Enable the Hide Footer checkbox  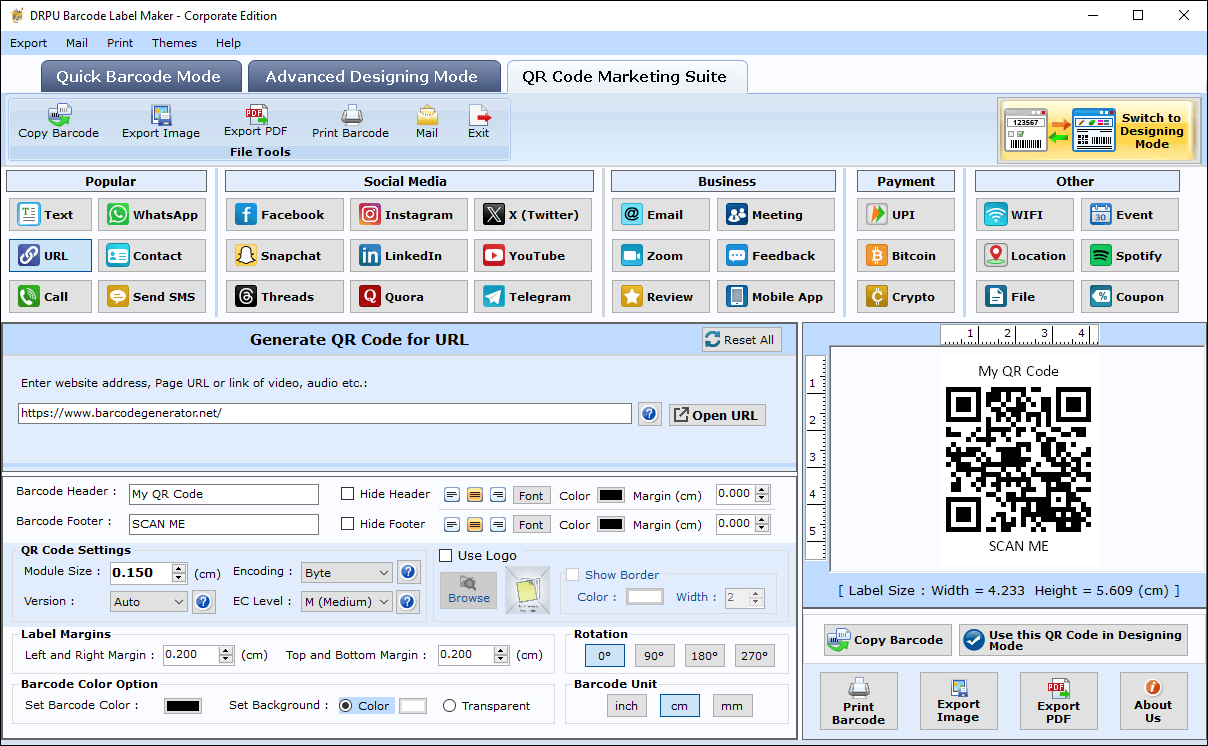point(348,524)
